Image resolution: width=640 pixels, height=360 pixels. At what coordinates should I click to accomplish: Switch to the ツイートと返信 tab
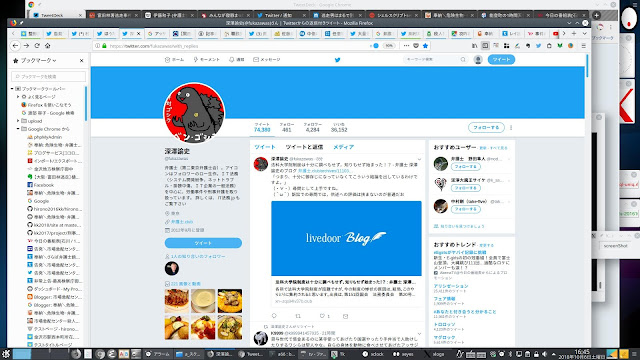304,147
